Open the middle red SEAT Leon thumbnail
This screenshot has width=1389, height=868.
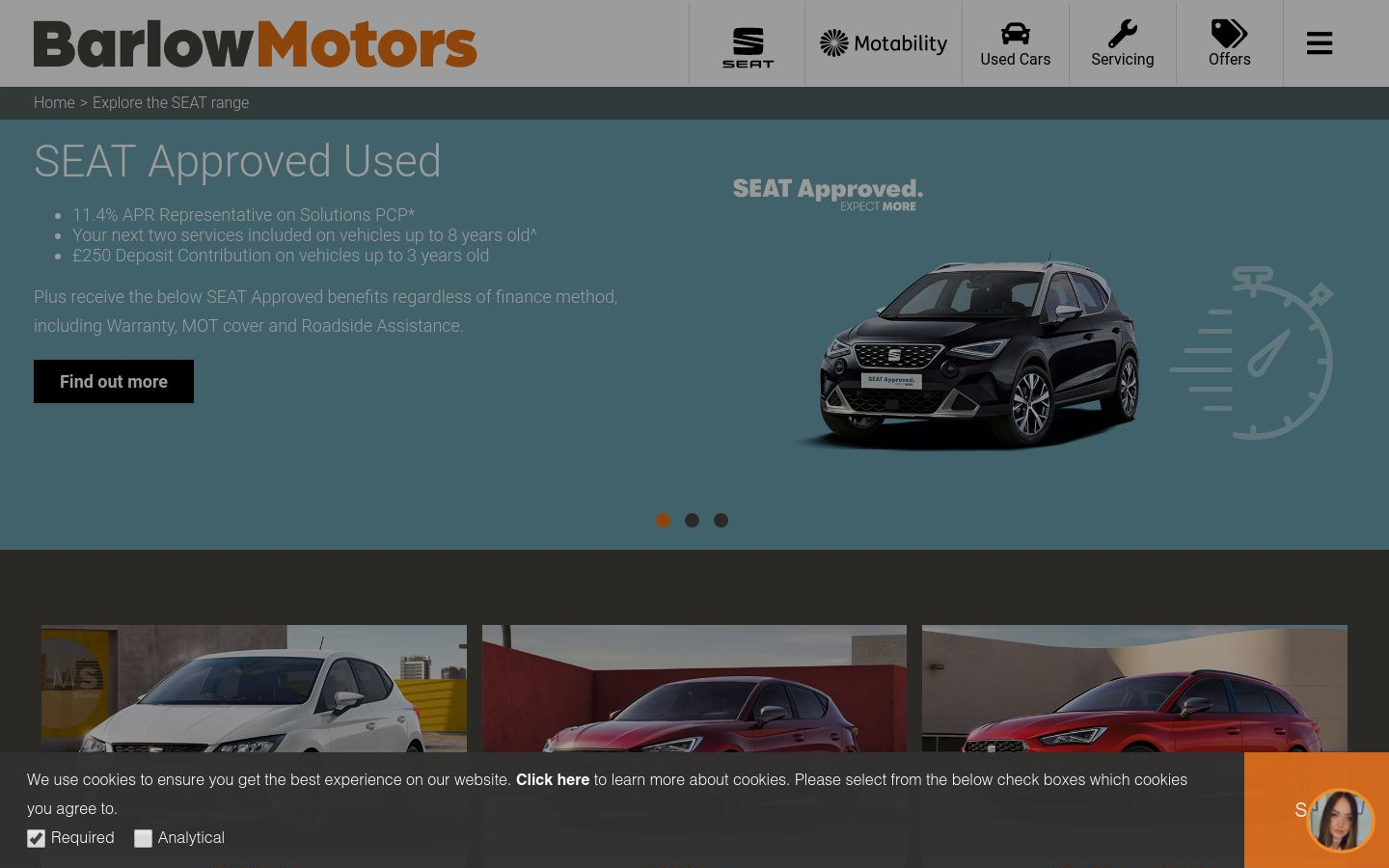694,689
